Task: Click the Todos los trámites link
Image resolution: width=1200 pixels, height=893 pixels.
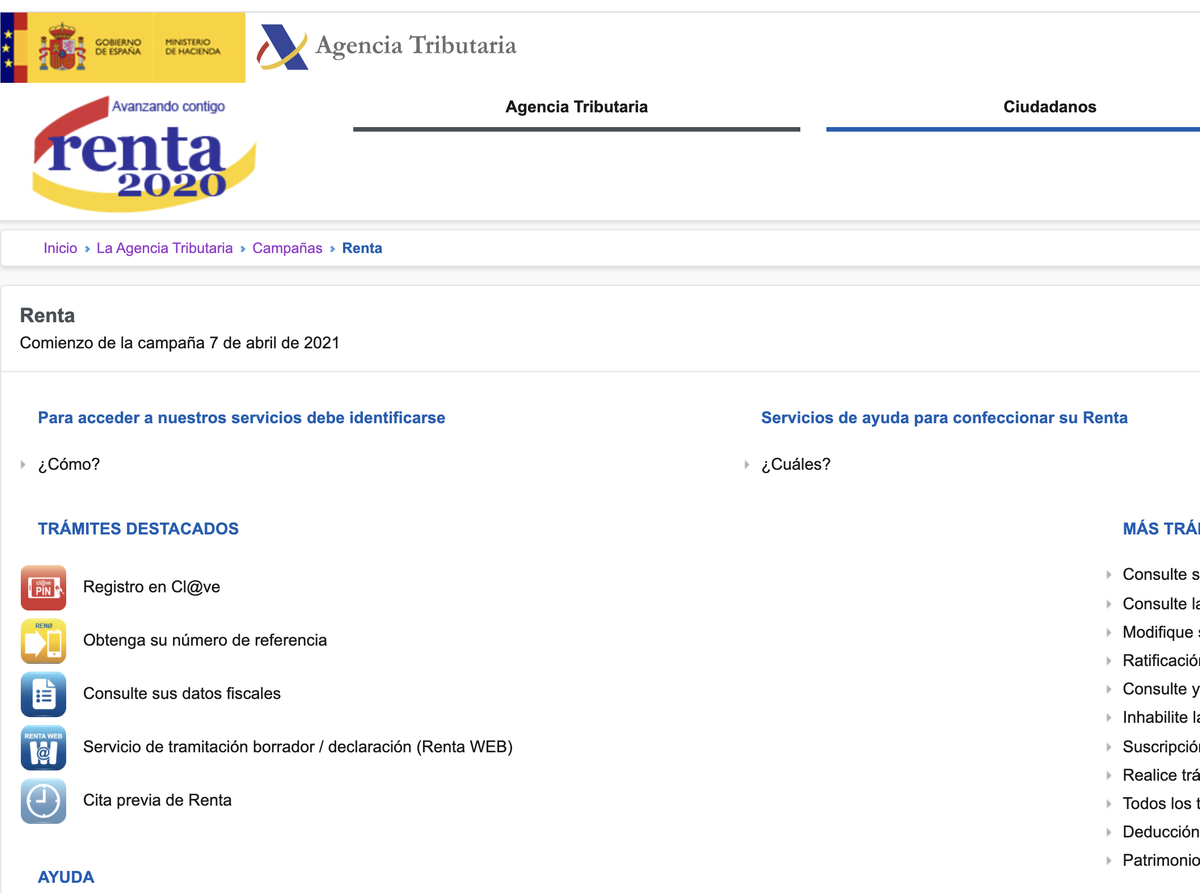Action: (1160, 803)
